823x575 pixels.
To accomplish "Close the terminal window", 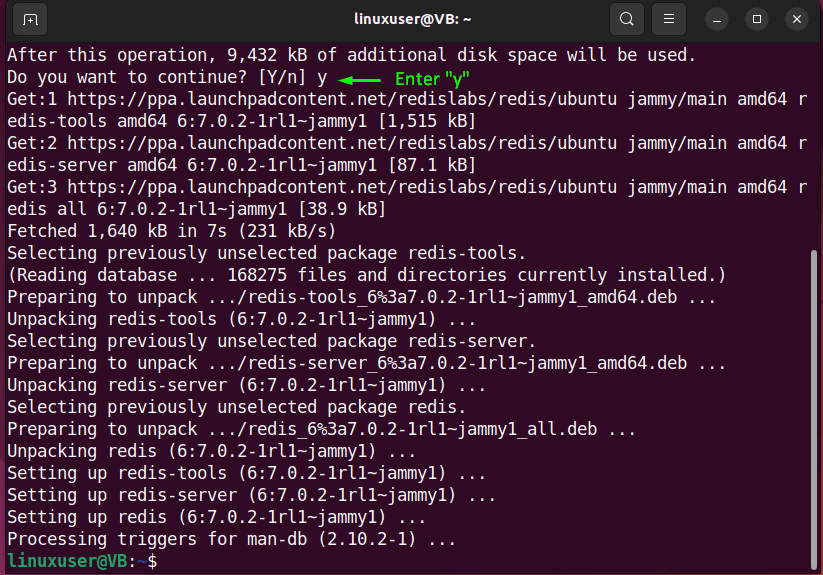I will (x=797, y=20).
